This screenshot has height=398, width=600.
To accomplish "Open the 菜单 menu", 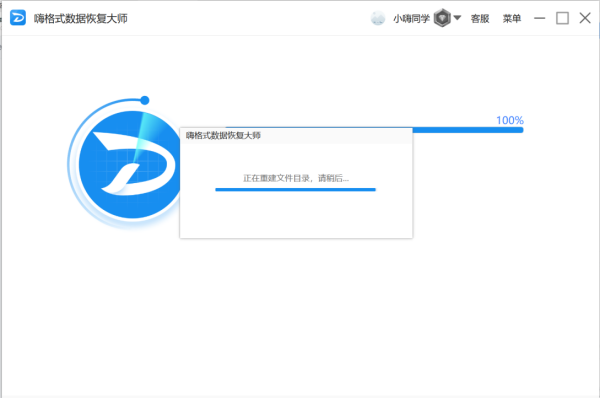I will tap(512, 18).
